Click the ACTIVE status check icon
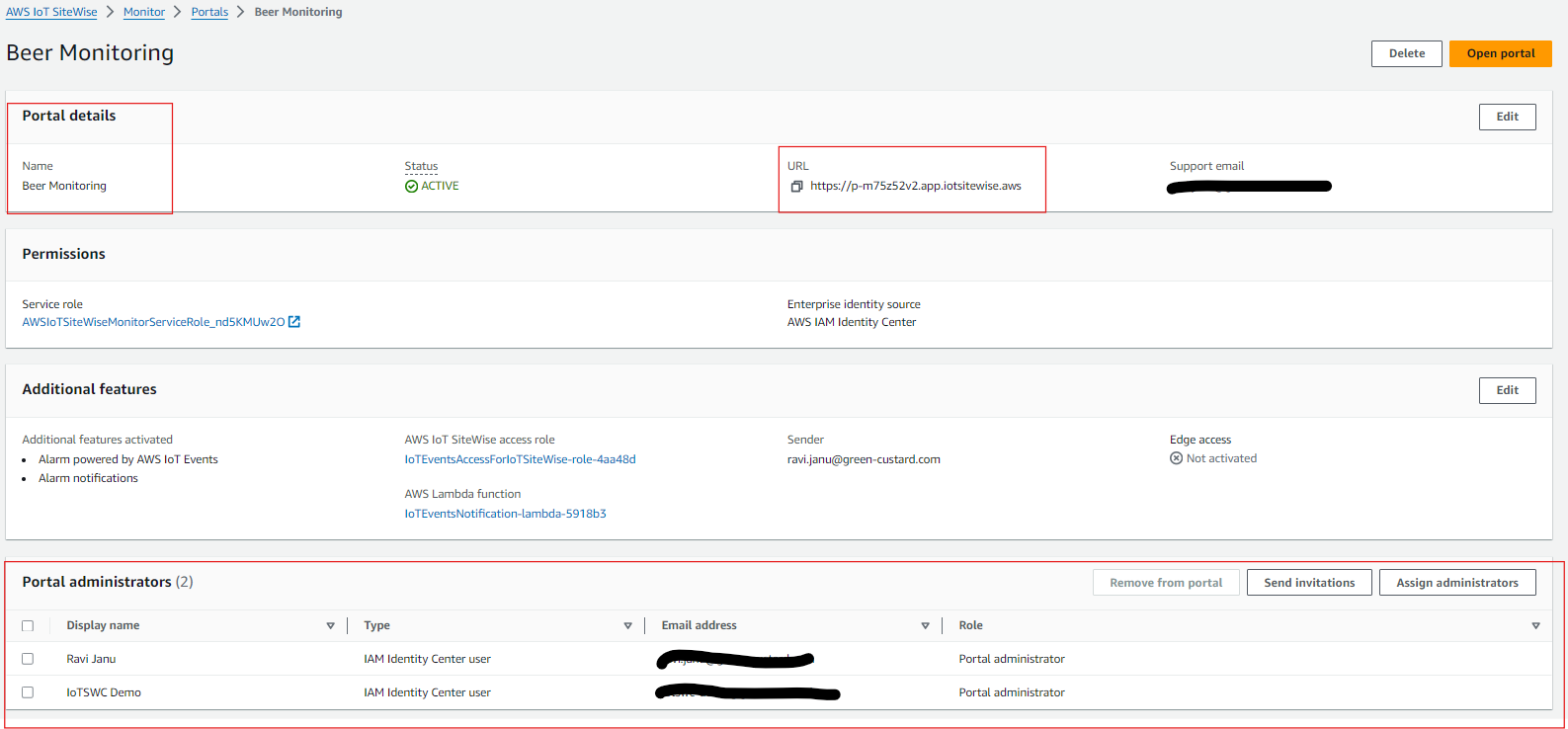 click(411, 187)
